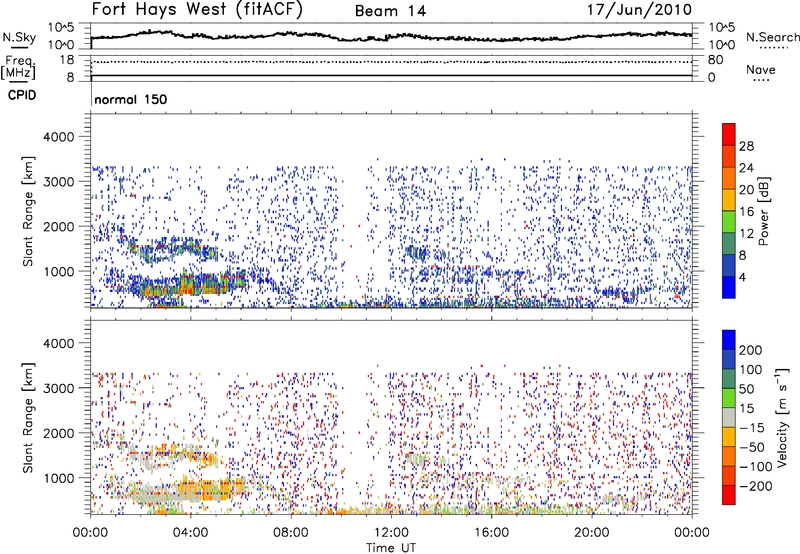800x554 pixels.
Task: Click the date '17/Jun/2010'
Action: click(639, 9)
